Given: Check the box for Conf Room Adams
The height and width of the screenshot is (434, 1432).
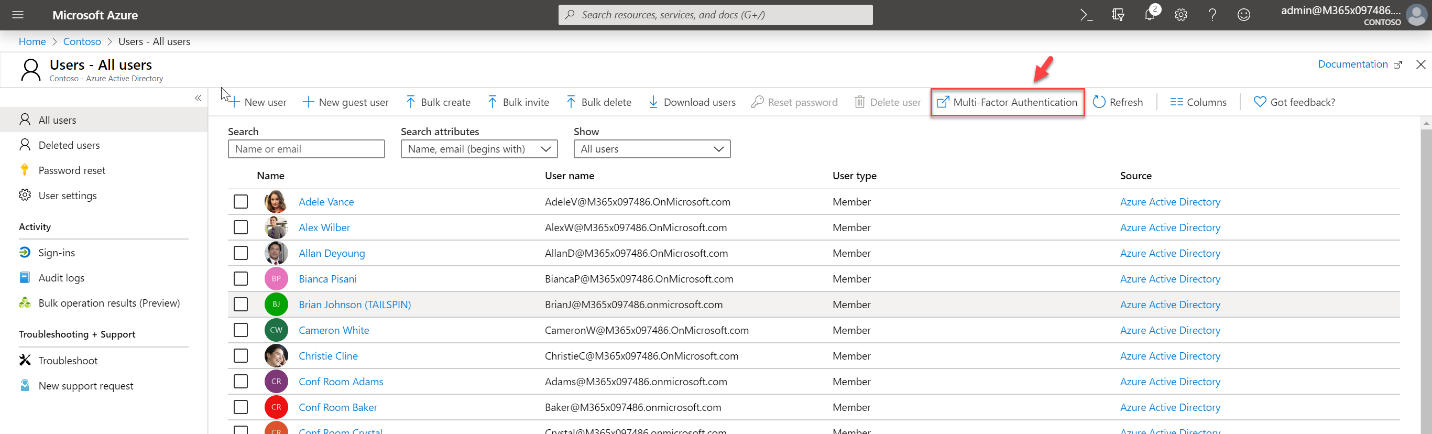Looking at the screenshot, I should [x=241, y=381].
